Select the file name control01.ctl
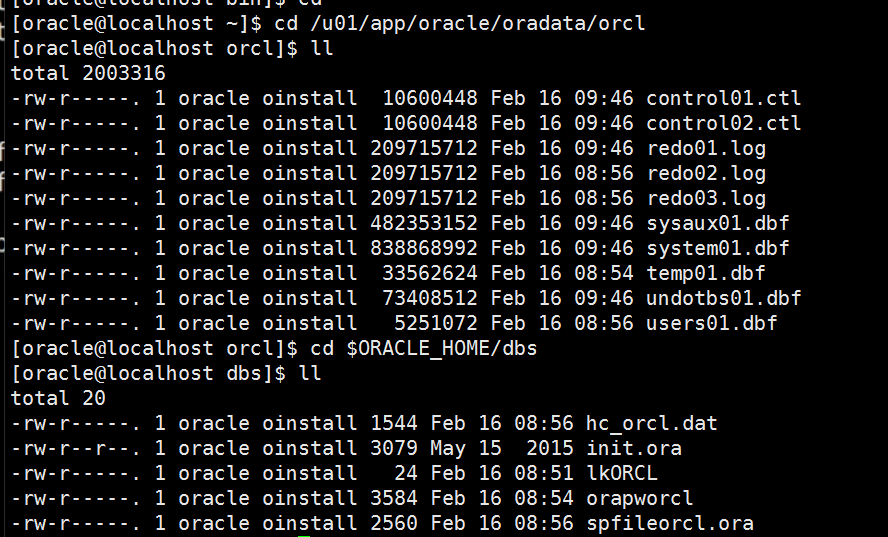This screenshot has width=888, height=537. pyautogui.click(x=723, y=98)
